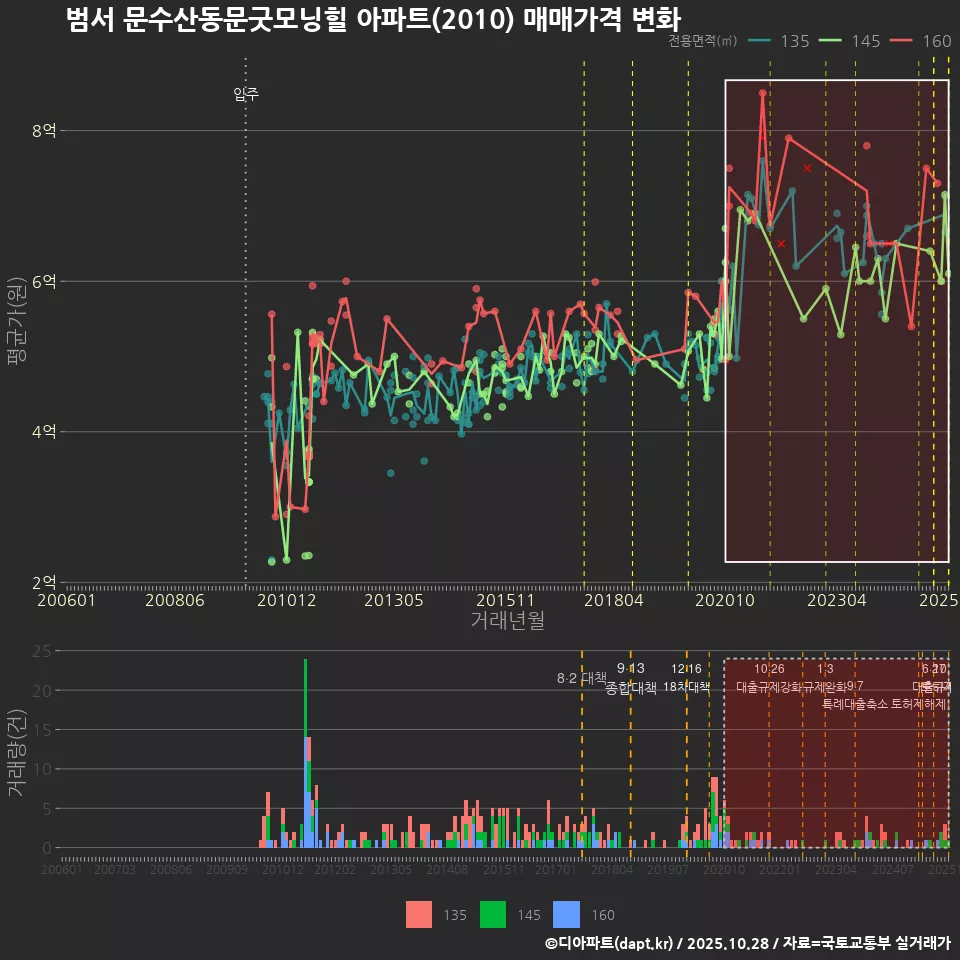The height and width of the screenshot is (960, 960).
Task: Click the highlighted white-bordered region on the price chart
Action: point(838,320)
